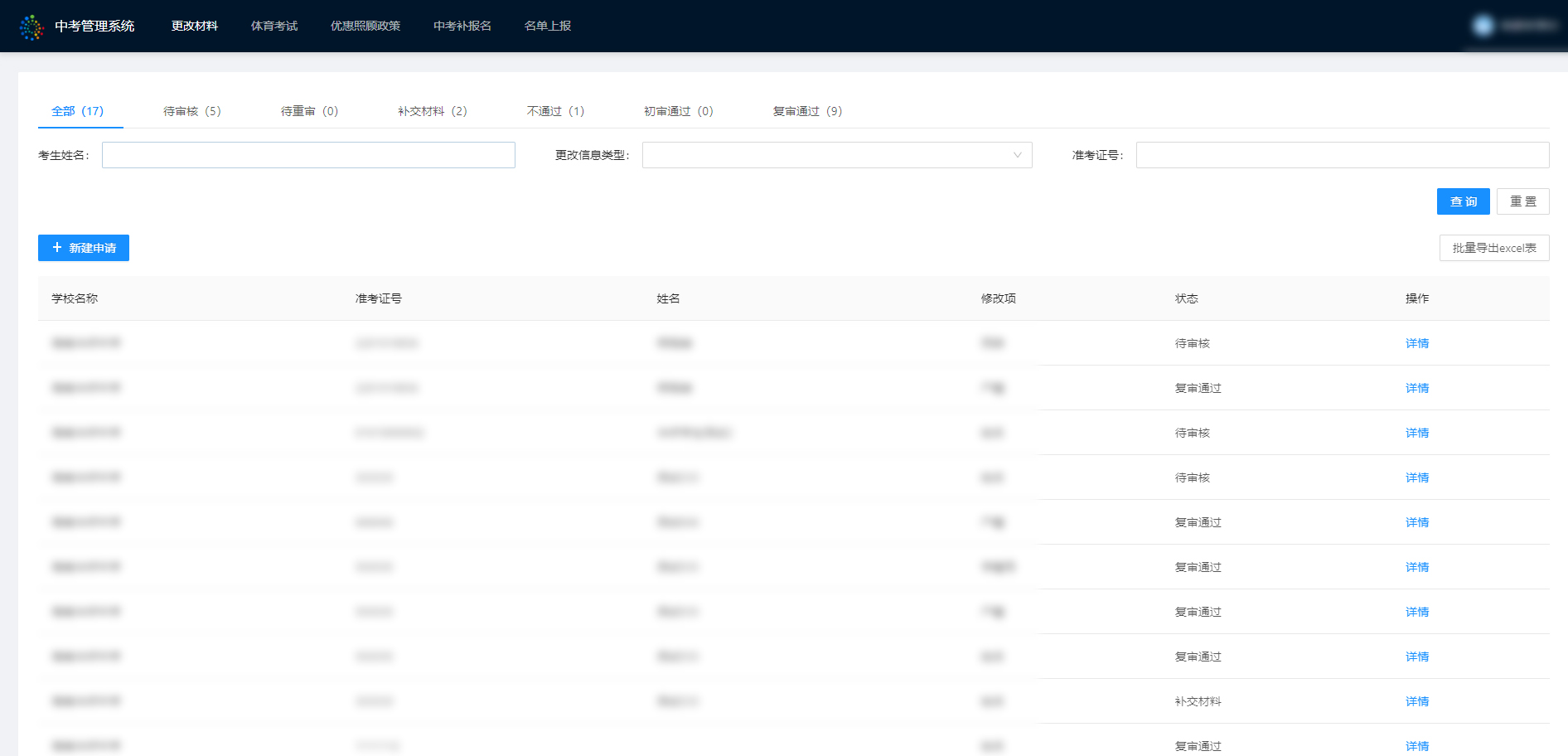Viewport: 1568px width, 756px height.
Task: Click the 重置 reset button
Action: 1522,201
